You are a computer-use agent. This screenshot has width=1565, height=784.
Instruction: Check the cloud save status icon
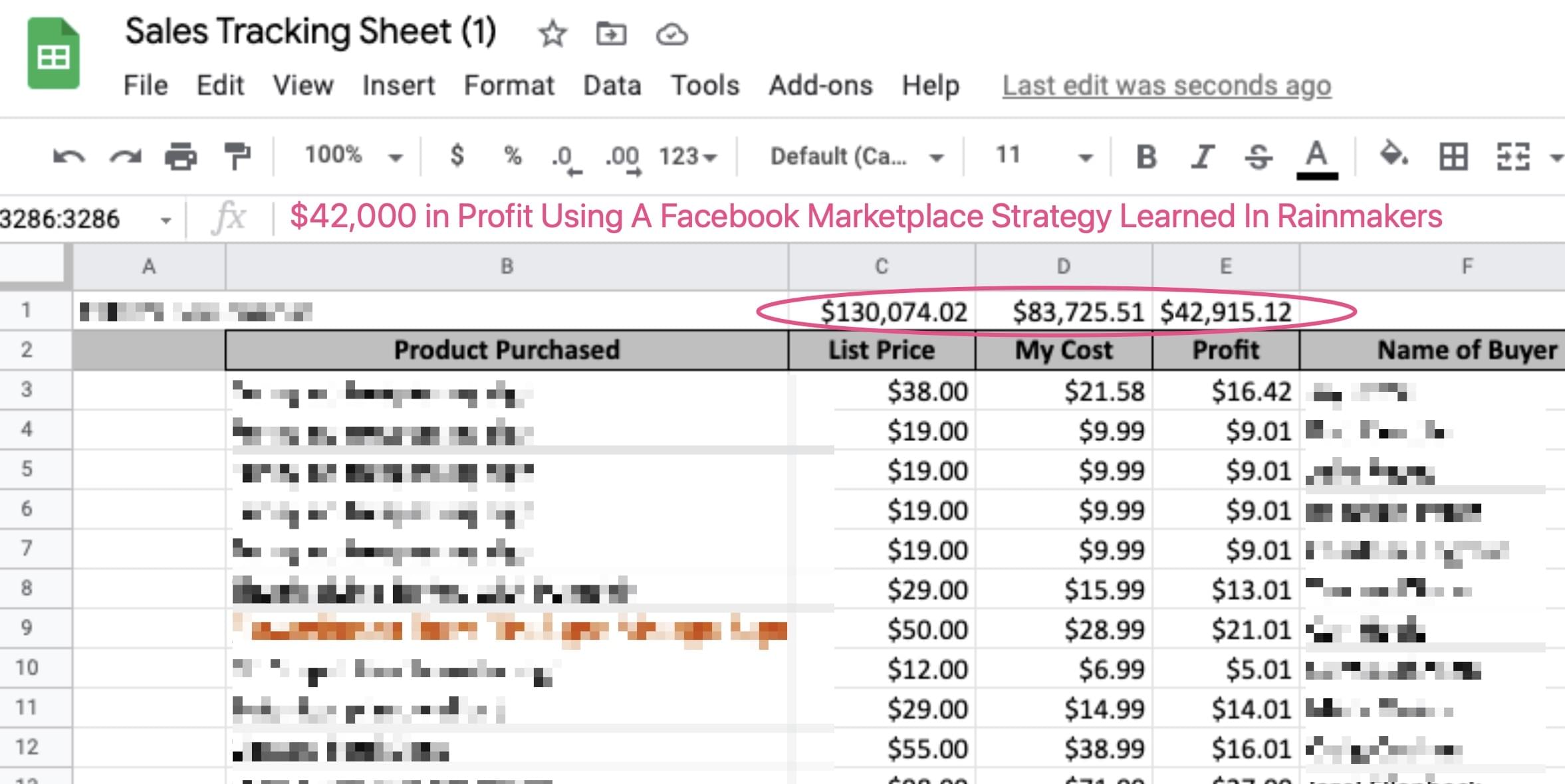pos(671,34)
